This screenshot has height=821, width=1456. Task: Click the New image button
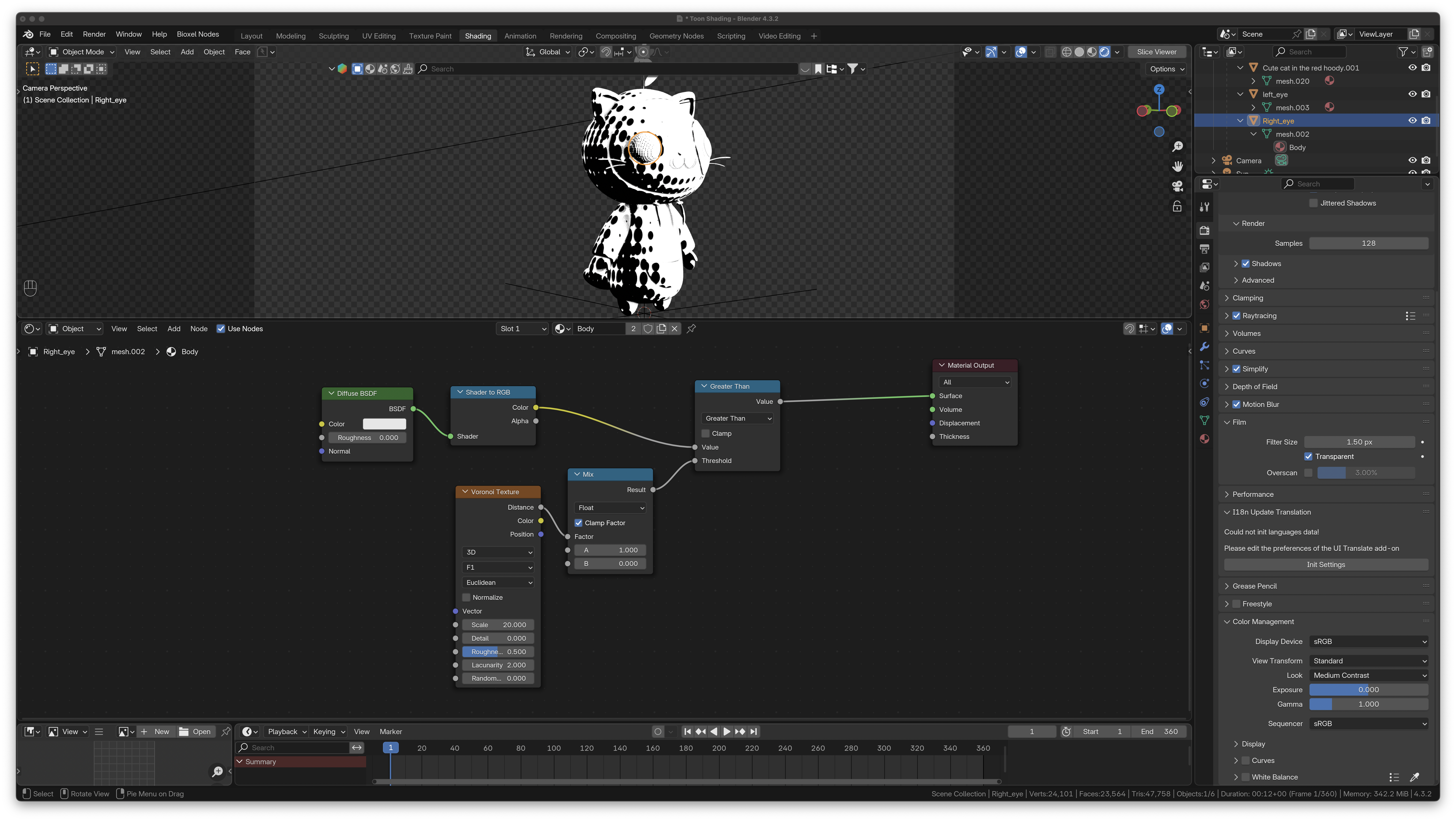pyautogui.click(x=155, y=732)
